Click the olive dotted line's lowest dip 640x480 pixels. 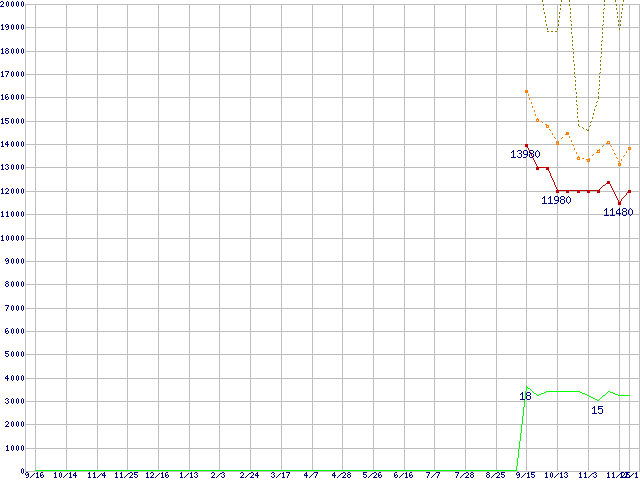pos(588,130)
